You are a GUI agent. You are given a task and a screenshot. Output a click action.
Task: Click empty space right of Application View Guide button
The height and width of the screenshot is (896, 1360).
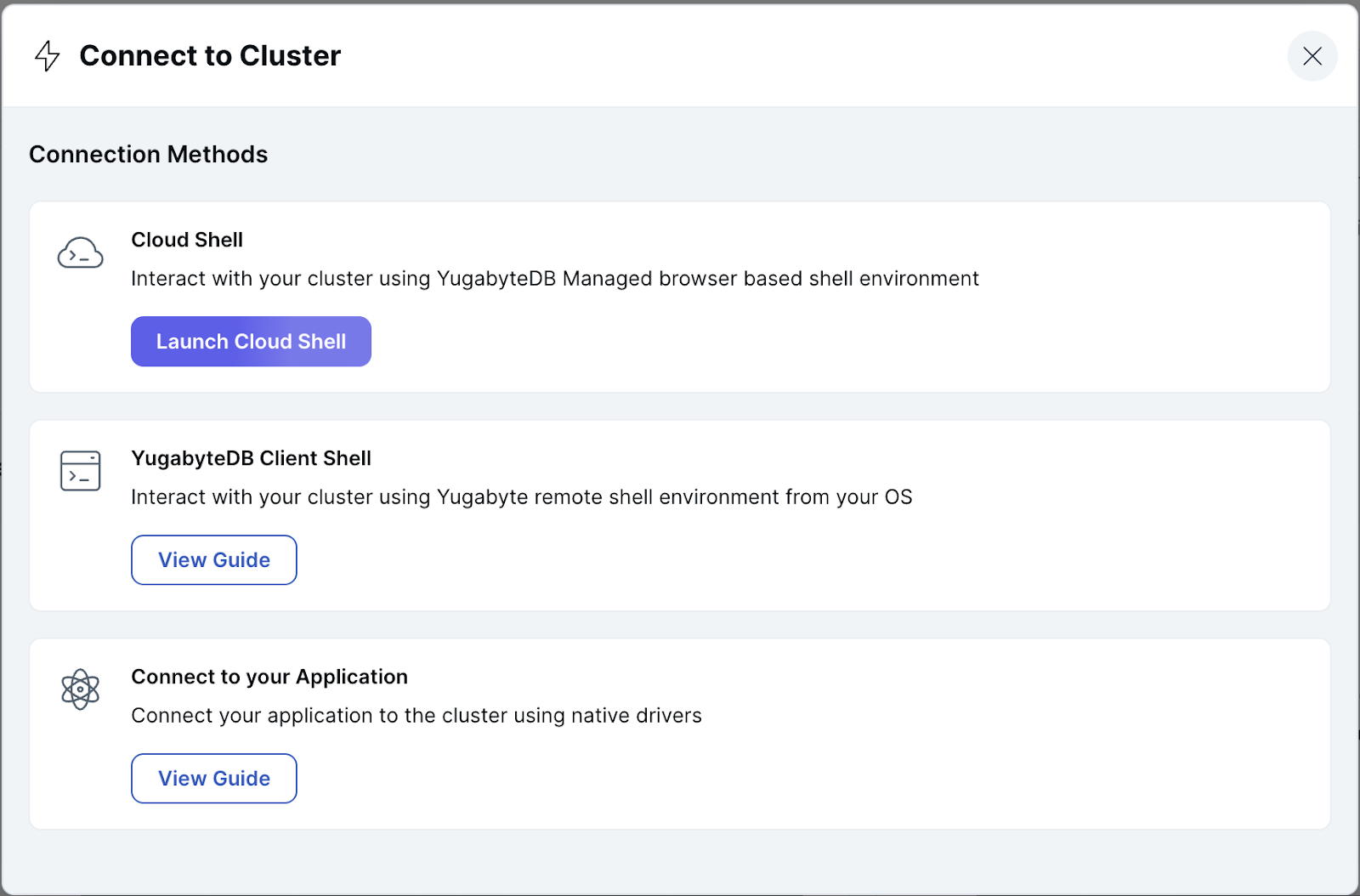pos(765,779)
